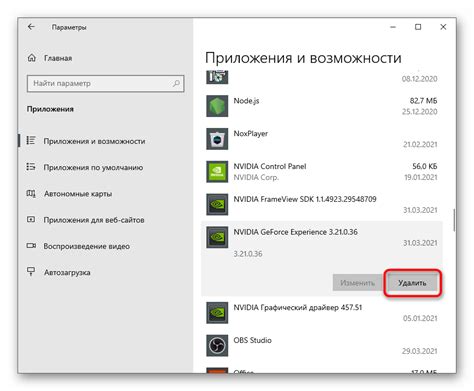474x391 pixels.
Task: Click the 21.02.2021 NoxPlayer date
Action: pyautogui.click(x=420, y=144)
